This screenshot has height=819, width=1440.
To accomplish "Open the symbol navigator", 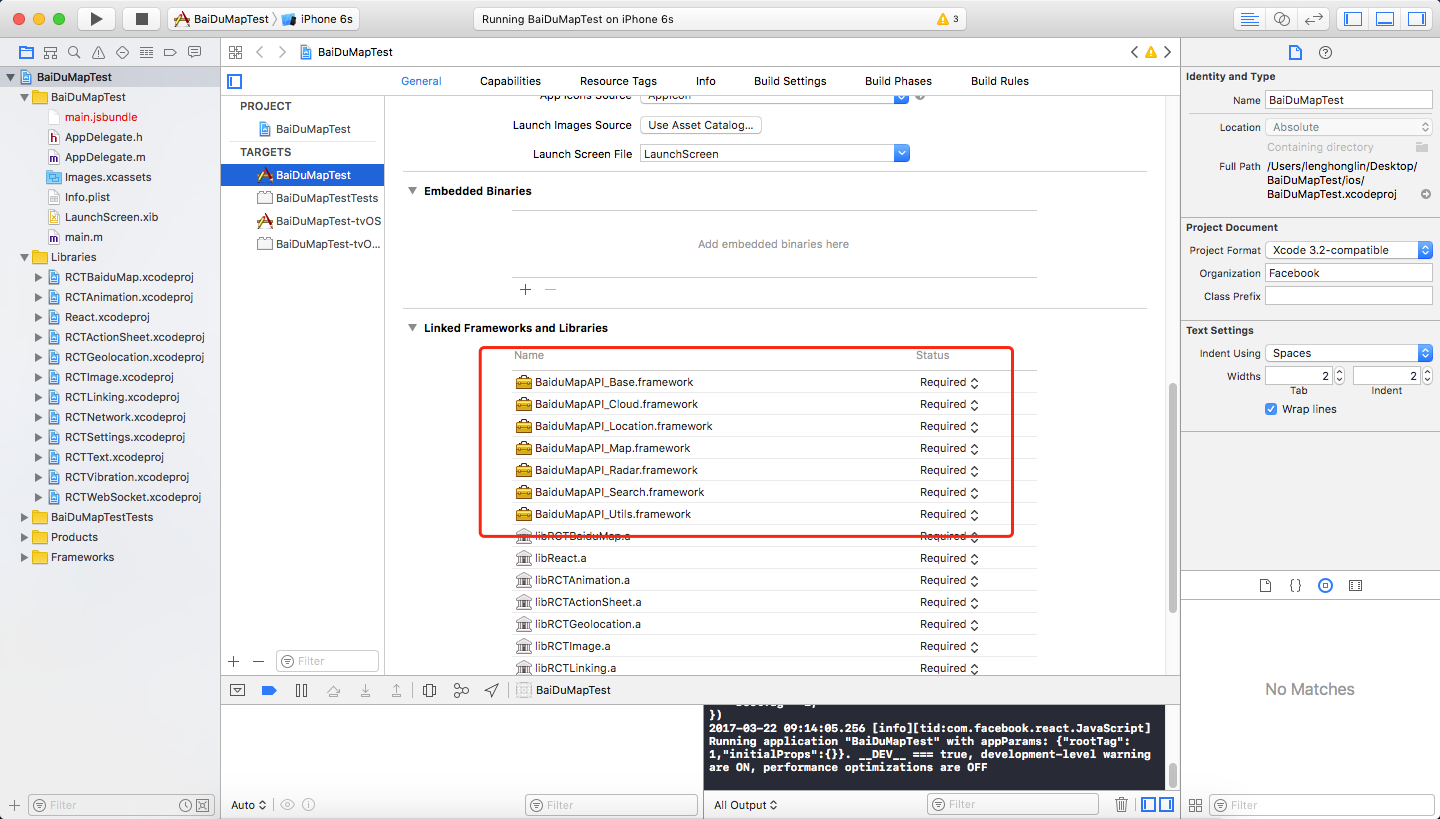I will click(x=51, y=52).
